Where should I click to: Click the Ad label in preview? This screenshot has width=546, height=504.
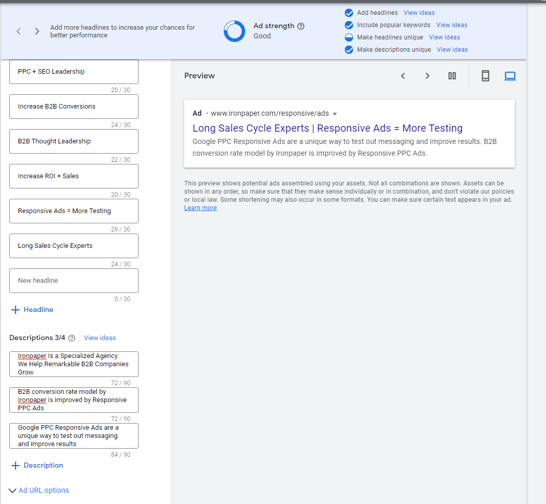pyautogui.click(x=197, y=113)
